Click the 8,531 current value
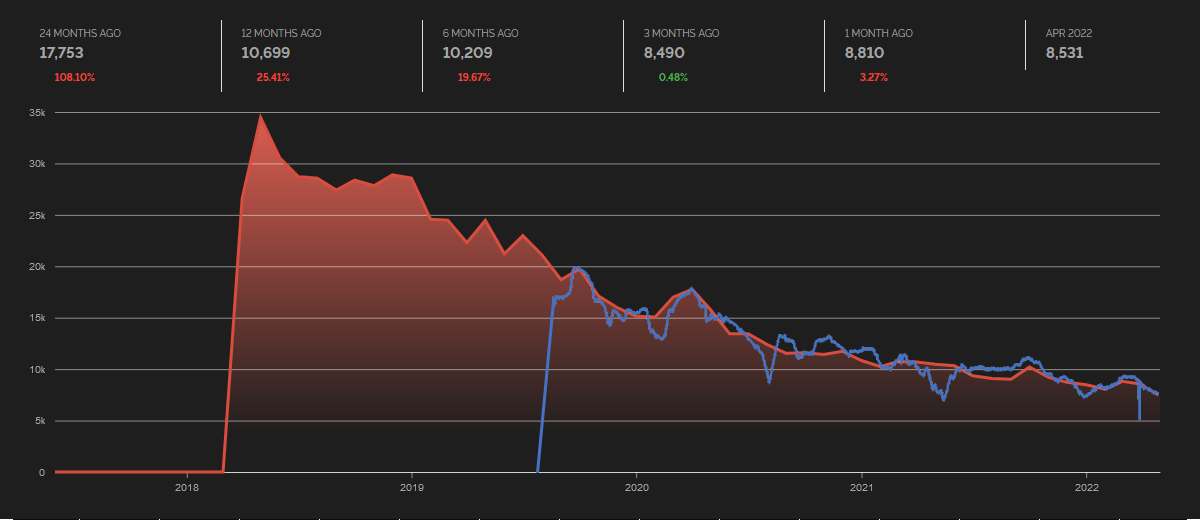The height and width of the screenshot is (520, 1200). coord(1064,53)
